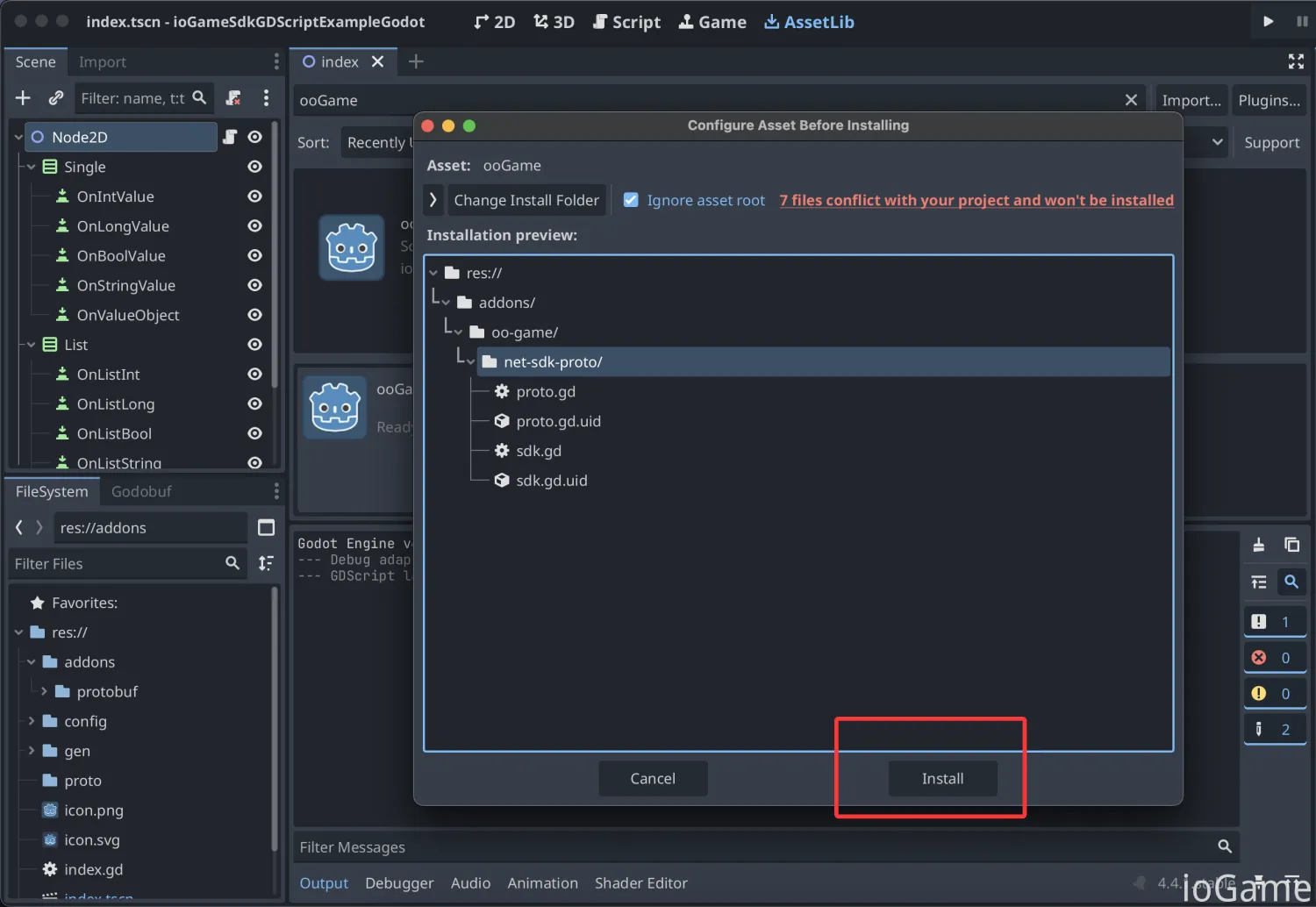1316x907 pixels.
Task: Open the script attached to Node2D
Action: (230, 137)
